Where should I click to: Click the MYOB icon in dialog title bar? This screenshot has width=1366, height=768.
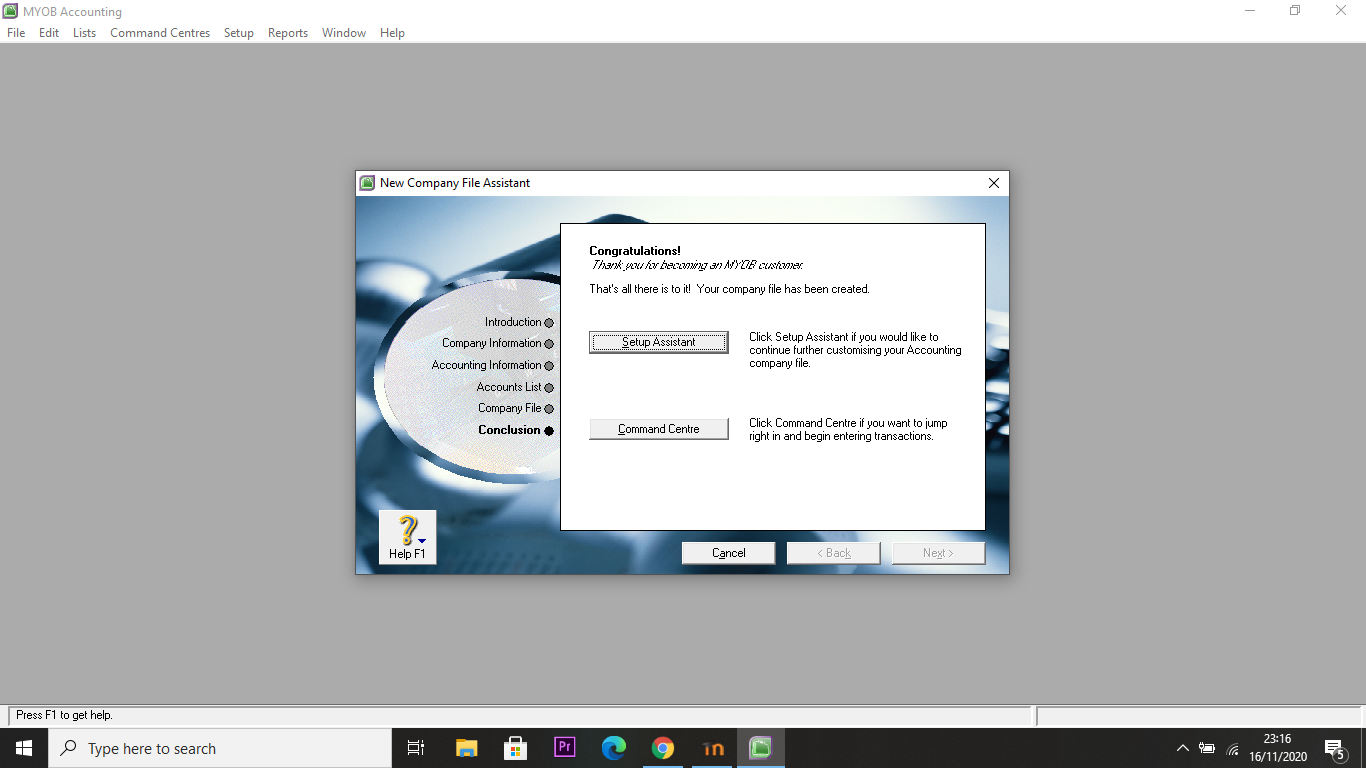point(368,183)
